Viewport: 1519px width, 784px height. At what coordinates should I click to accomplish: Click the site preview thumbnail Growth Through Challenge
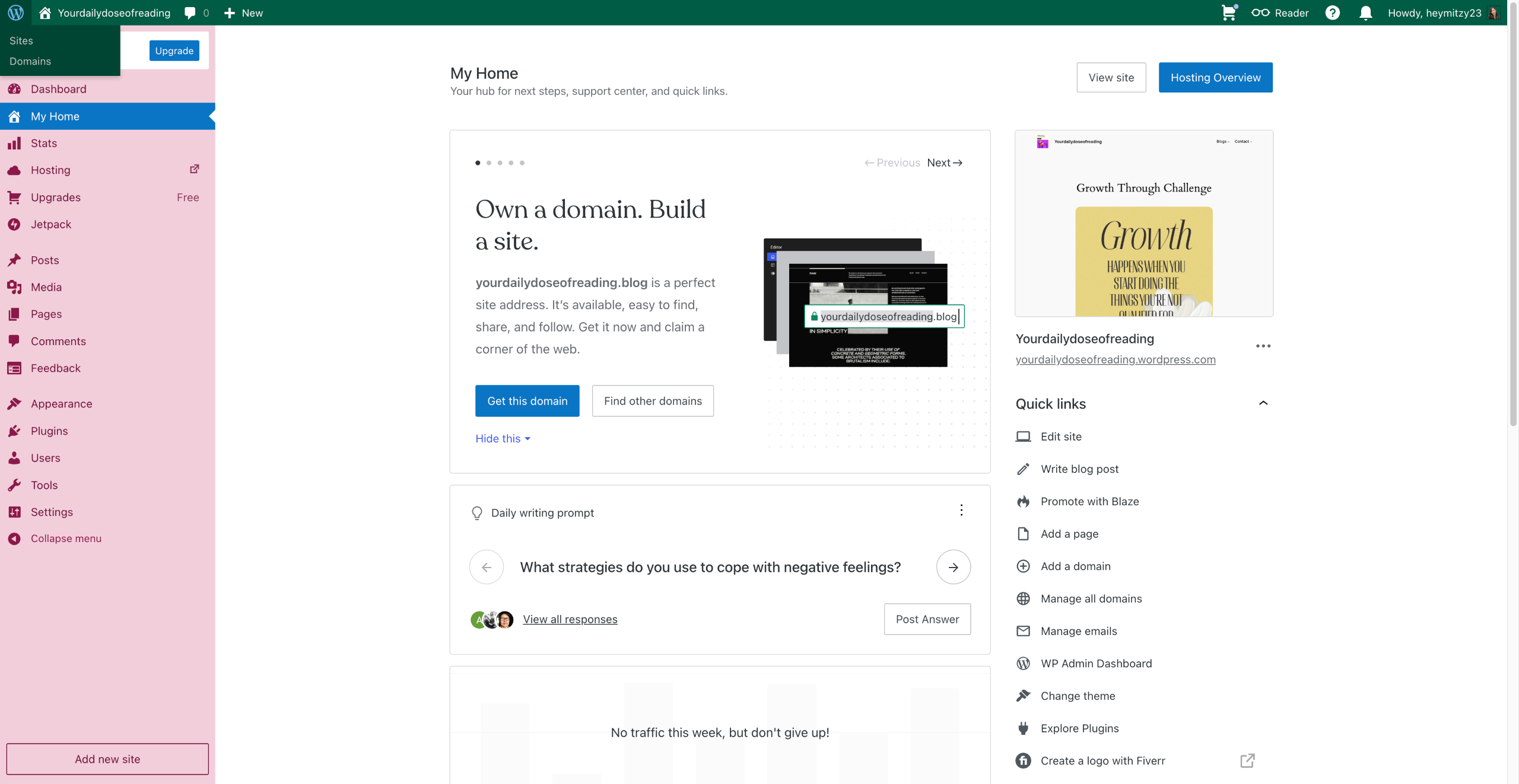click(1143, 224)
